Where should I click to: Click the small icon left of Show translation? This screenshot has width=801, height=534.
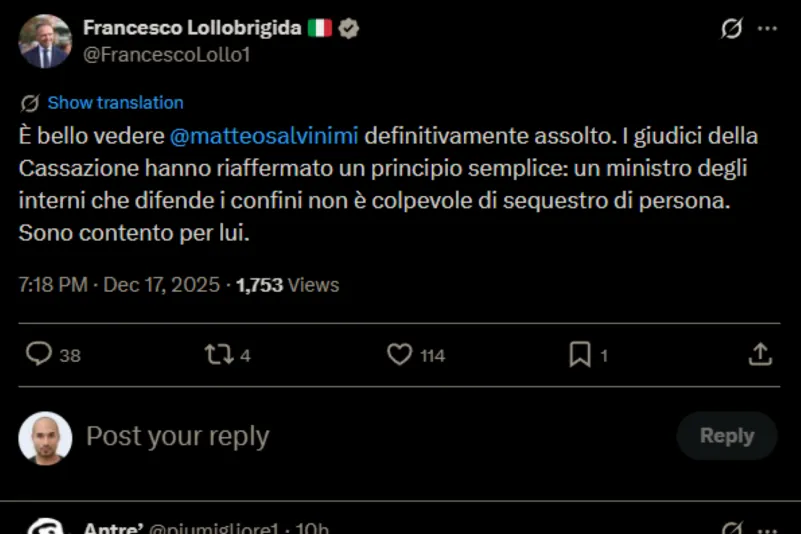tap(30, 102)
